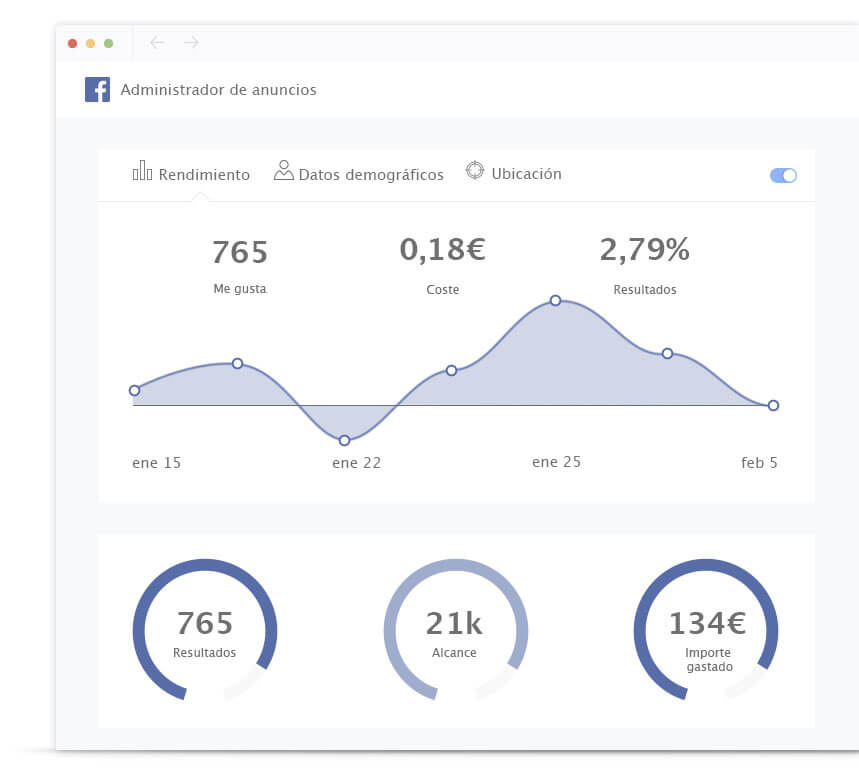Click the Rendimiento bar chart icon

[x=142, y=171]
